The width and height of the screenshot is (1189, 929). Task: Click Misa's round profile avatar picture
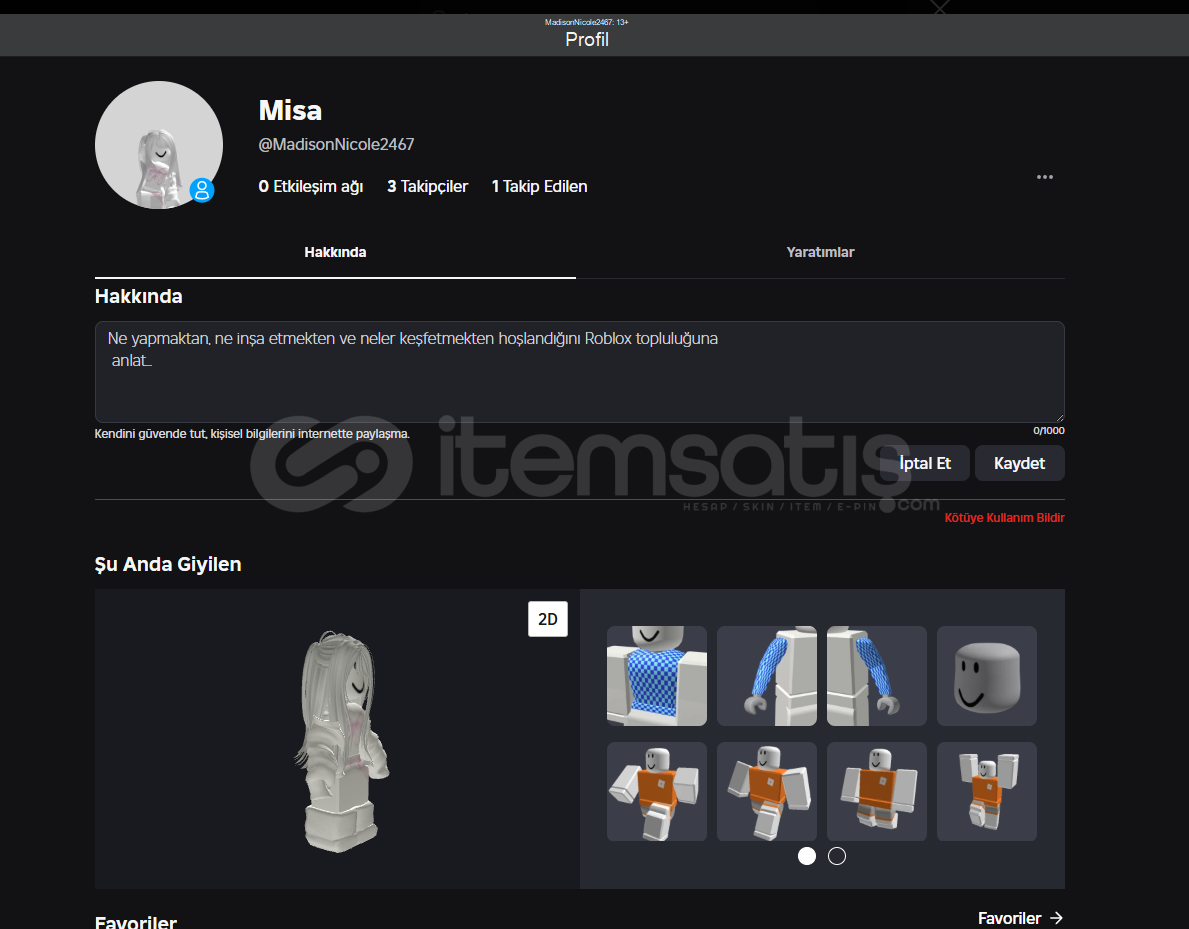tap(158, 145)
